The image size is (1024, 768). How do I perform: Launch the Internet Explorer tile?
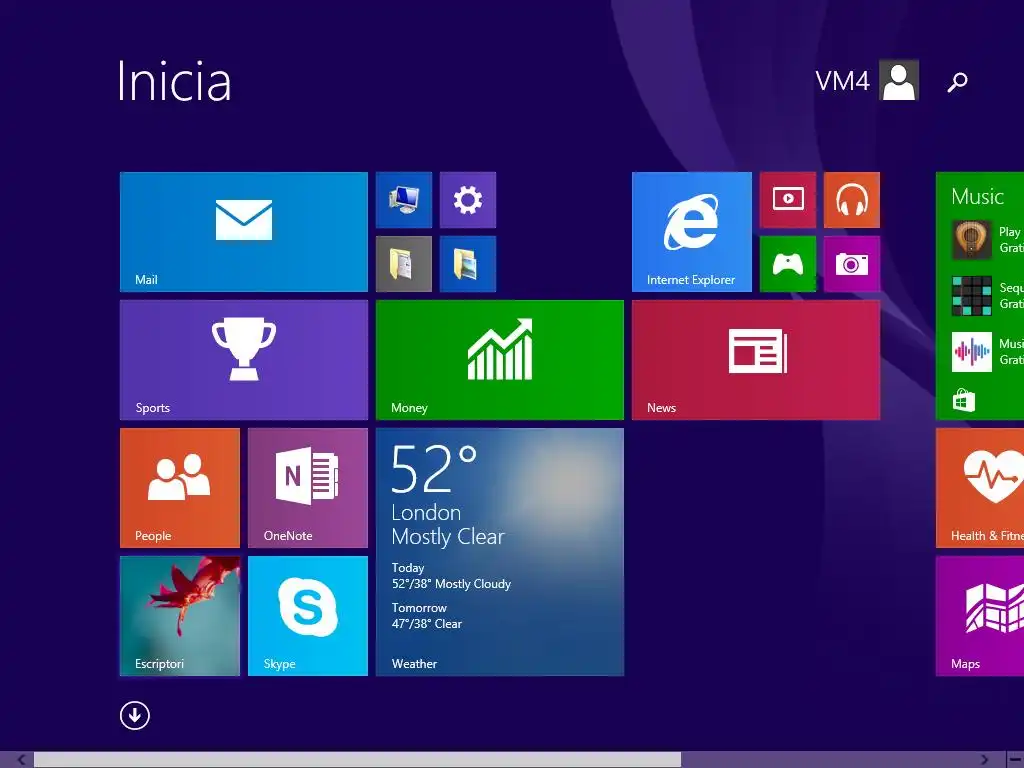[692, 232]
